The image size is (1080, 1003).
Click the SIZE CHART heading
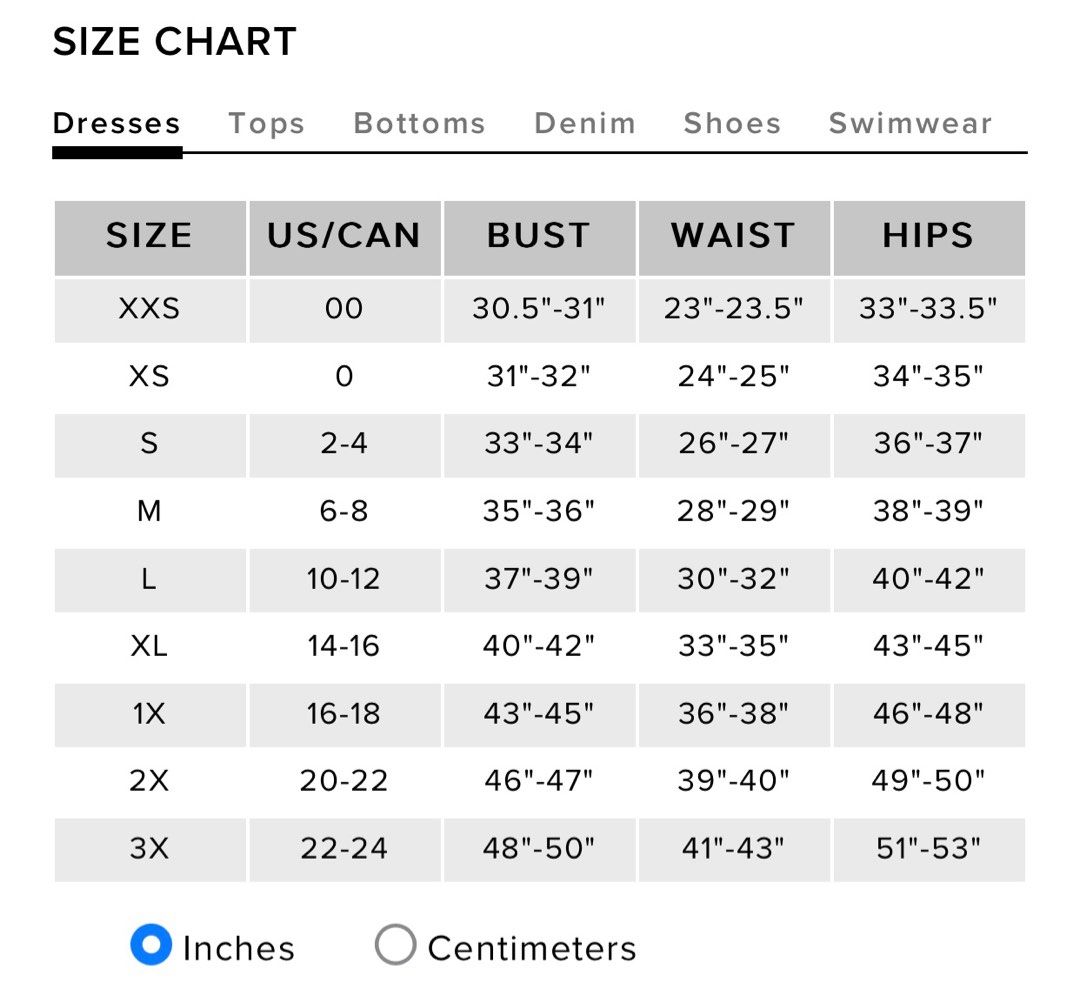175,41
